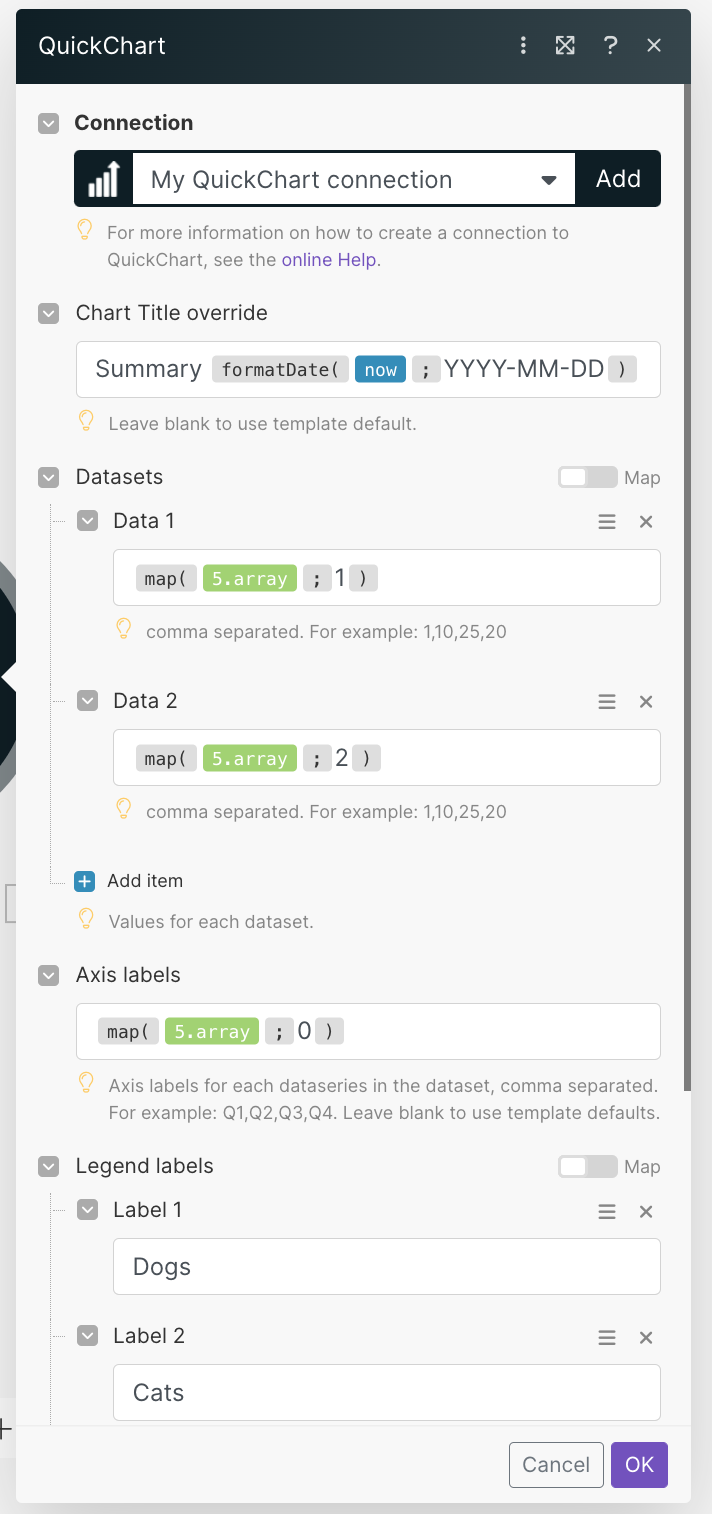
Task: Open the online Help link
Action: tap(328, 260)
